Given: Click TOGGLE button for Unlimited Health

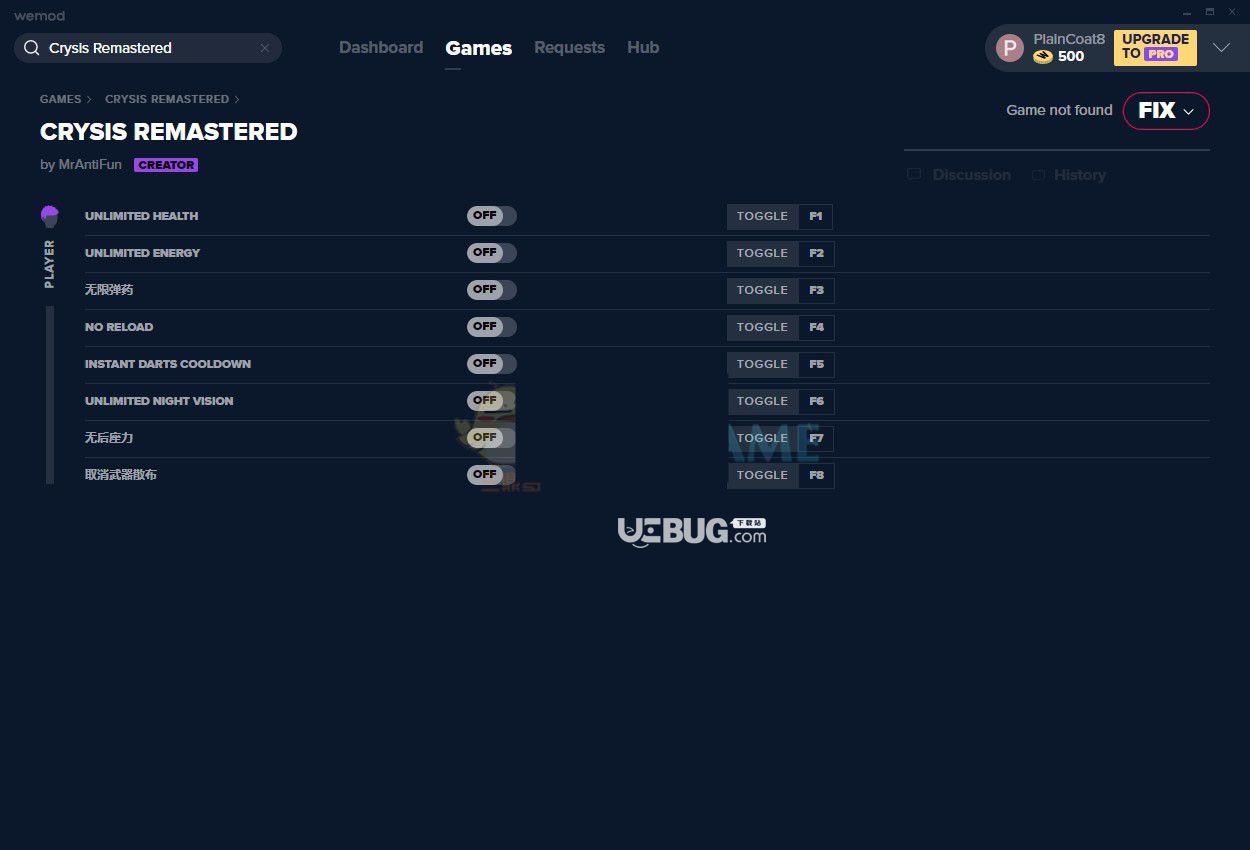Looking at the screenshot, I should click(763, 216).
